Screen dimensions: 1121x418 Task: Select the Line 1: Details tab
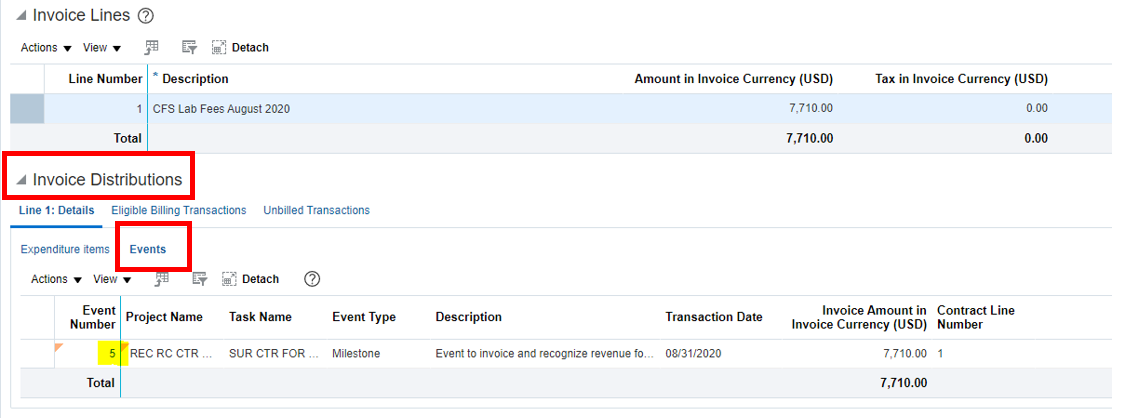[x=56, y=210]
